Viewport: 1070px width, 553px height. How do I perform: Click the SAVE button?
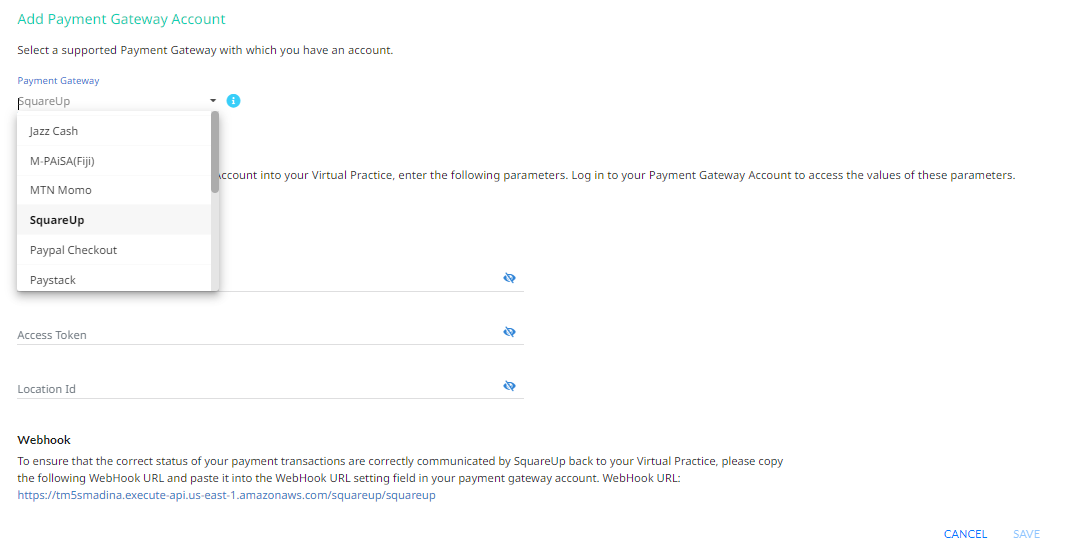(1026, 534)
